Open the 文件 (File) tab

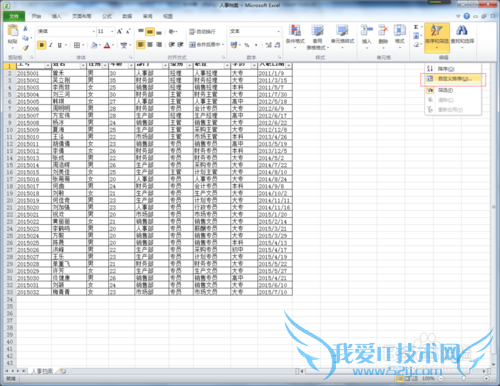click(x=14, y=16)
